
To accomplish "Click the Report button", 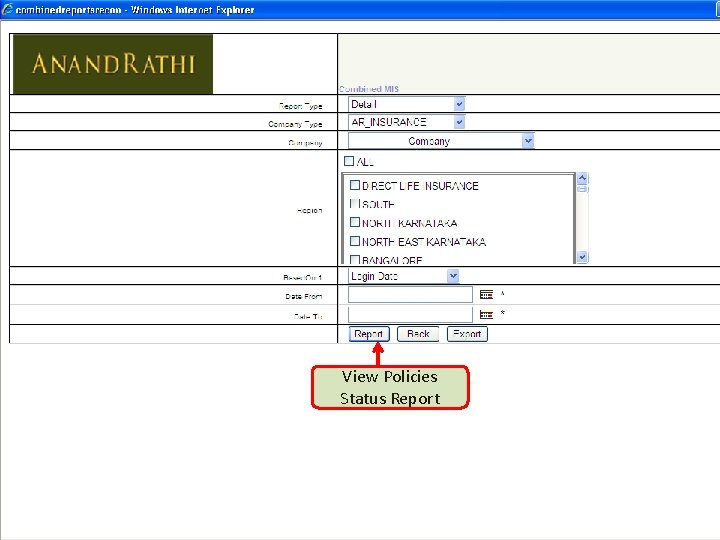I will [369, 334].
